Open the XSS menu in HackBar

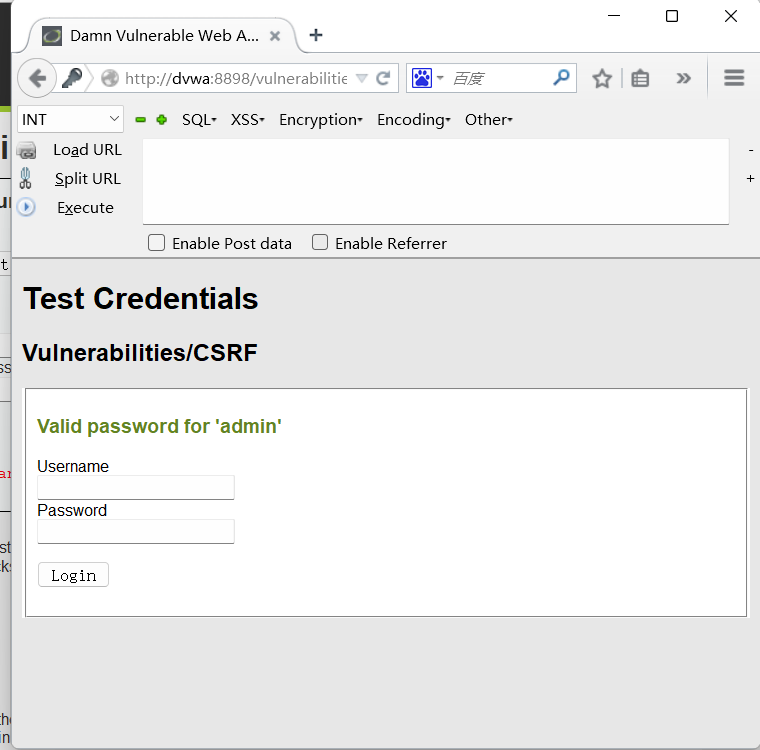click(248, 120)
